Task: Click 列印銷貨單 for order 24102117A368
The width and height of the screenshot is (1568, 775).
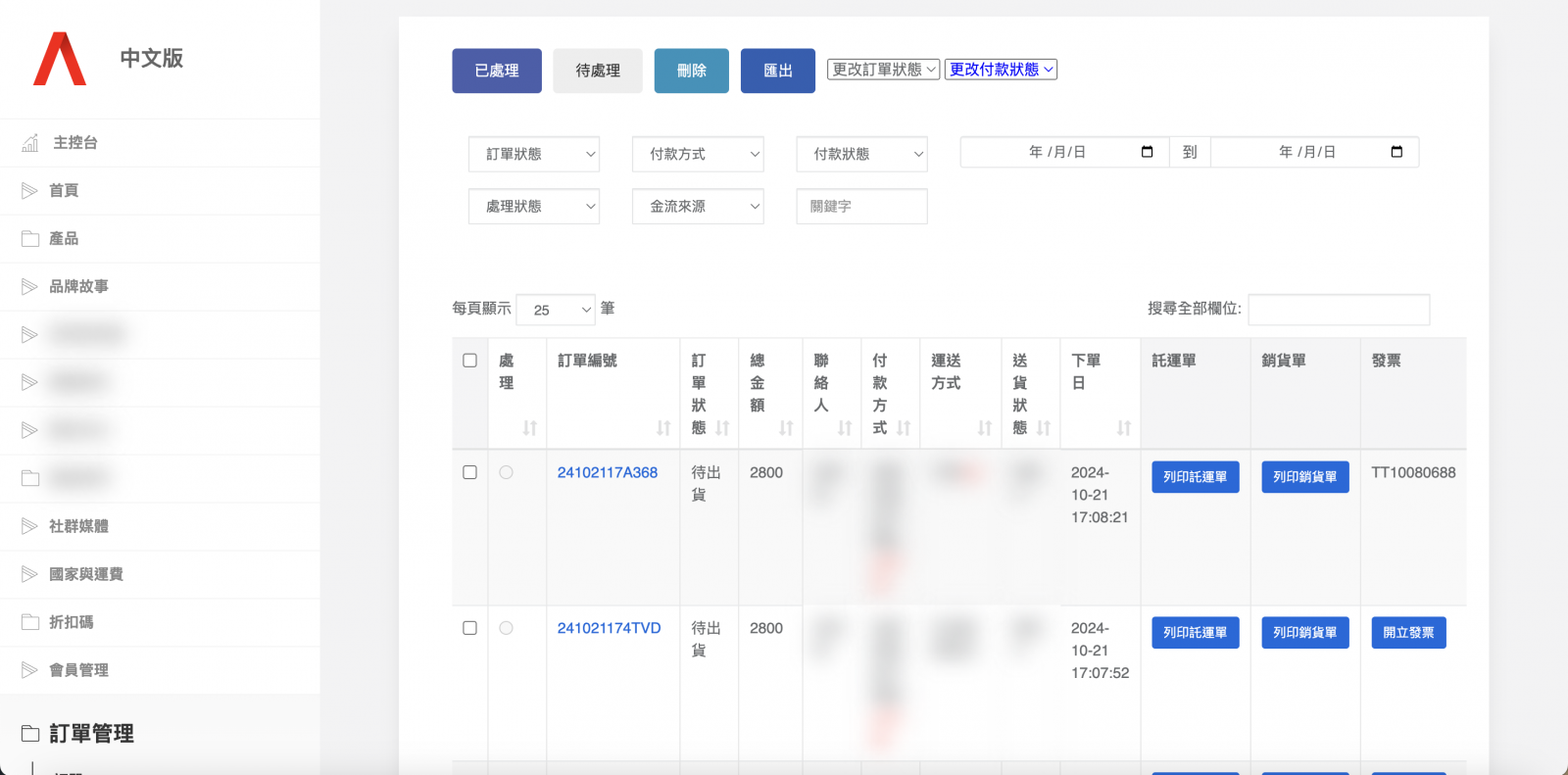Action: (1305, 477)
